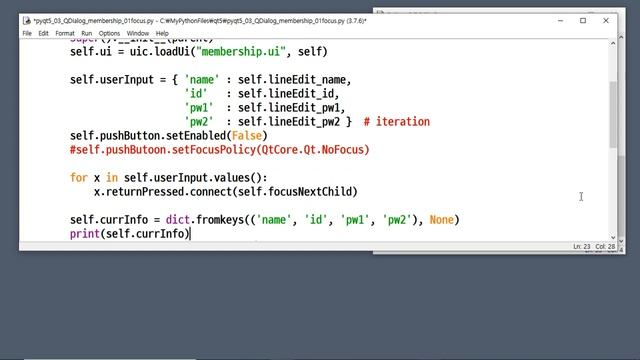The width and height of the screenshot is (640, 360).
Task: Click the 'for' keyword in the loop
Action: point(79,178)
